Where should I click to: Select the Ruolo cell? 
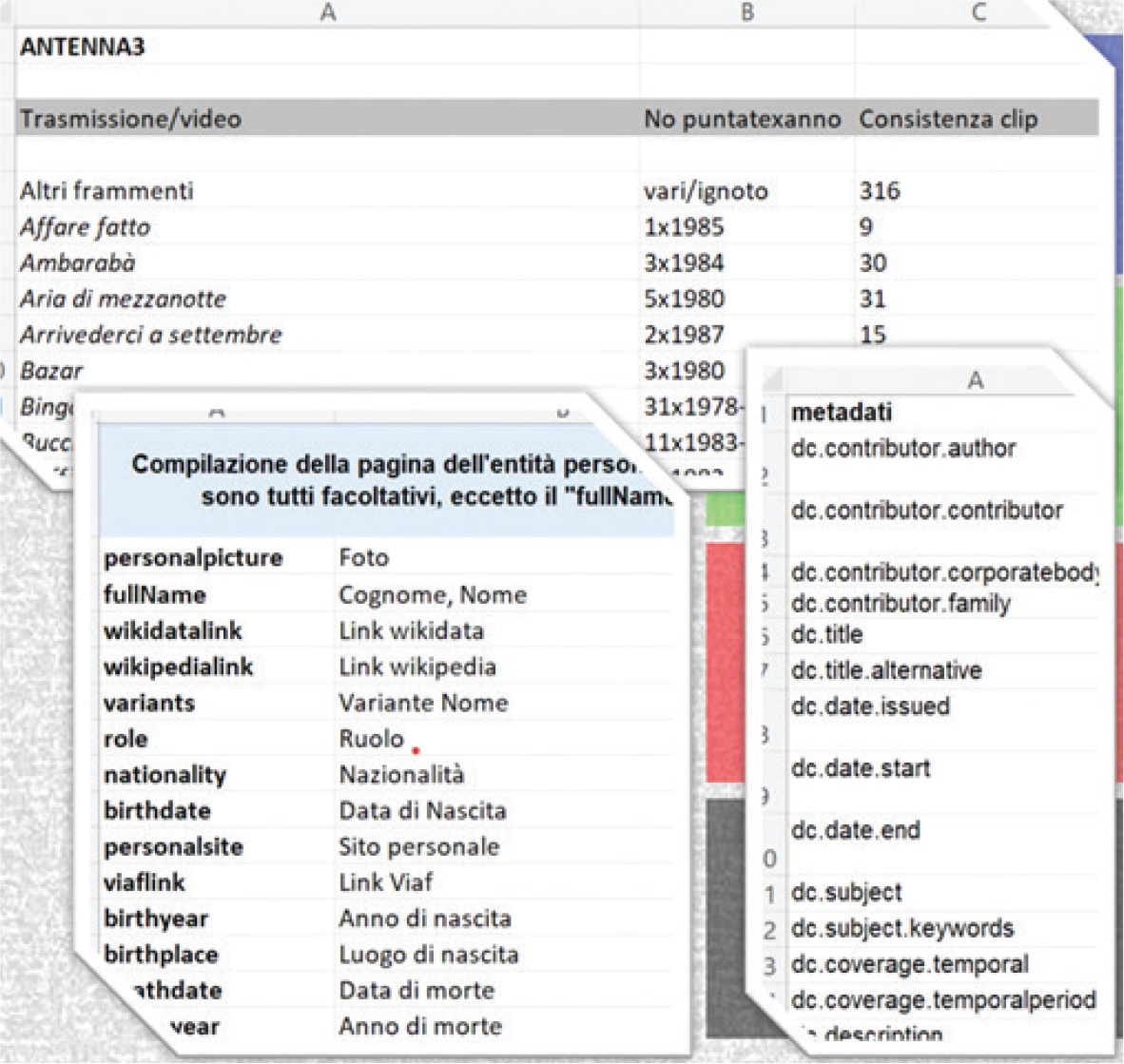point(504,738)
